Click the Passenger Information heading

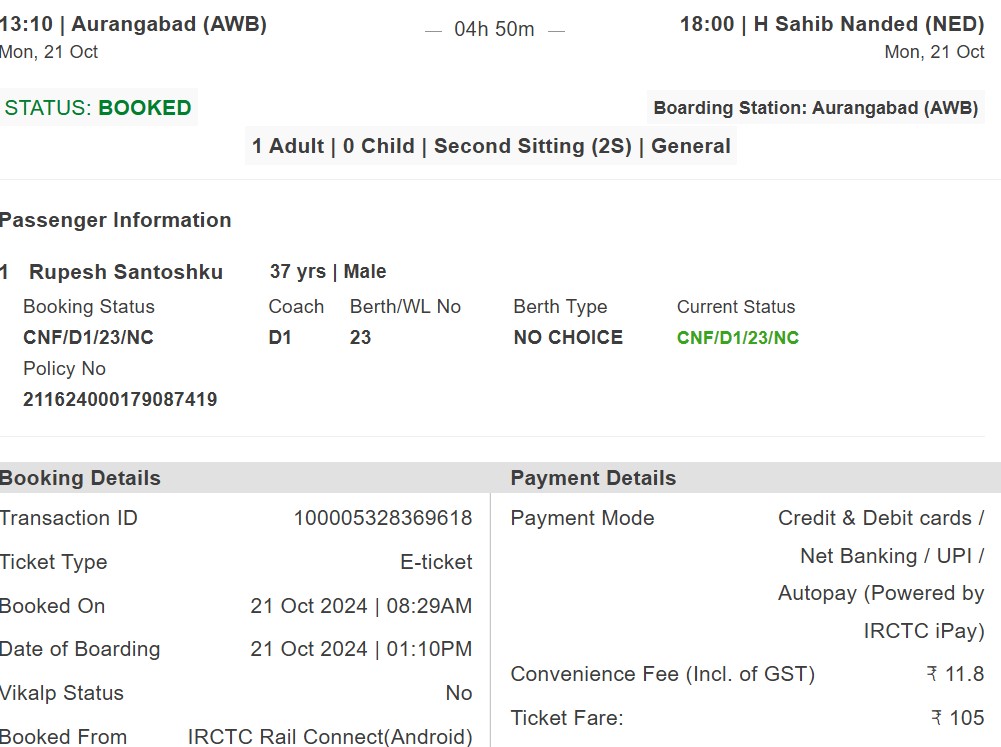[x=116, y=220]
